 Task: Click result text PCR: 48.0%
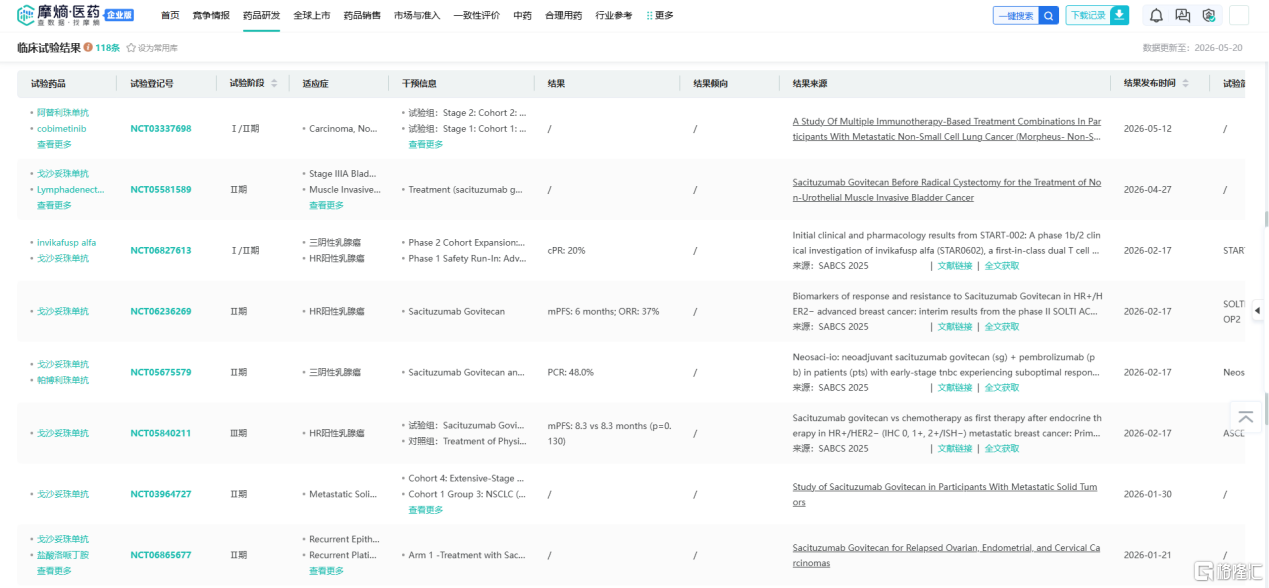[x=570, y=372]
